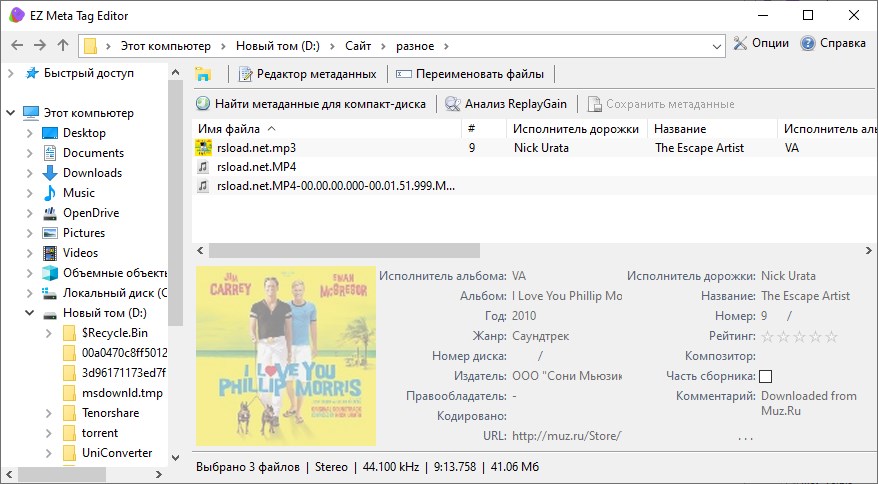Edit URL field http://muz.ru/Store/
The height and width of the screenshot is (484, 878).
coord(567,436)
